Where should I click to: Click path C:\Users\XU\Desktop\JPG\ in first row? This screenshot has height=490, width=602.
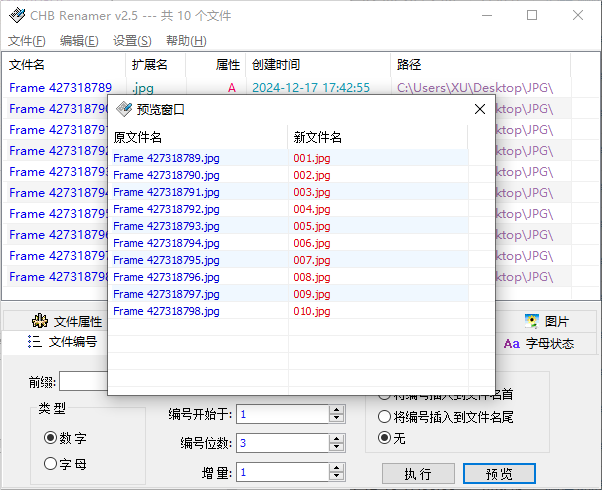tap(475, 88)
